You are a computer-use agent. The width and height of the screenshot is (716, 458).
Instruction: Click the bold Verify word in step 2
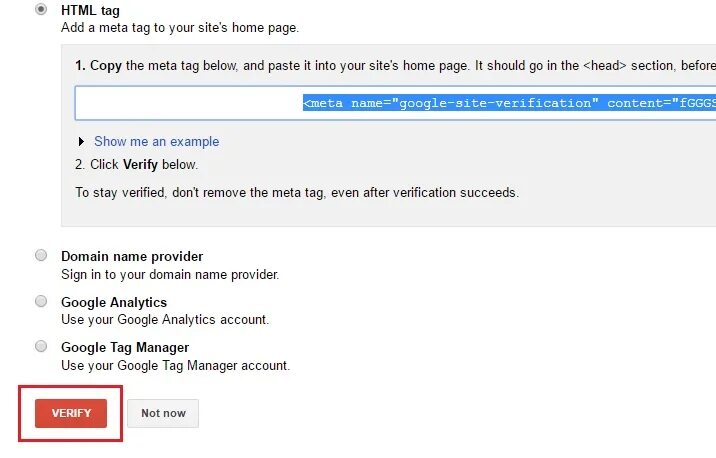click(142, 165)
